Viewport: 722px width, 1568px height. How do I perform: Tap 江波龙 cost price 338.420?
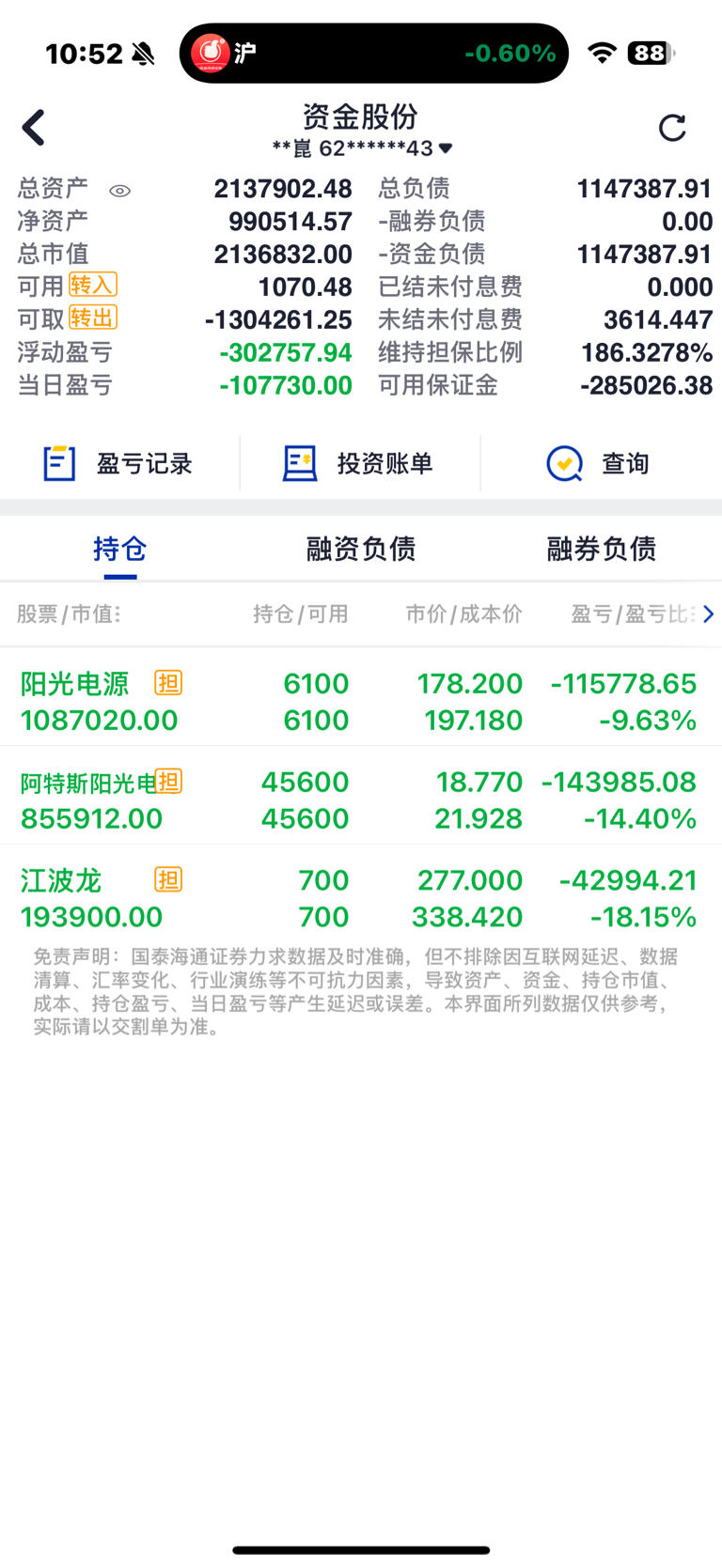467,917
